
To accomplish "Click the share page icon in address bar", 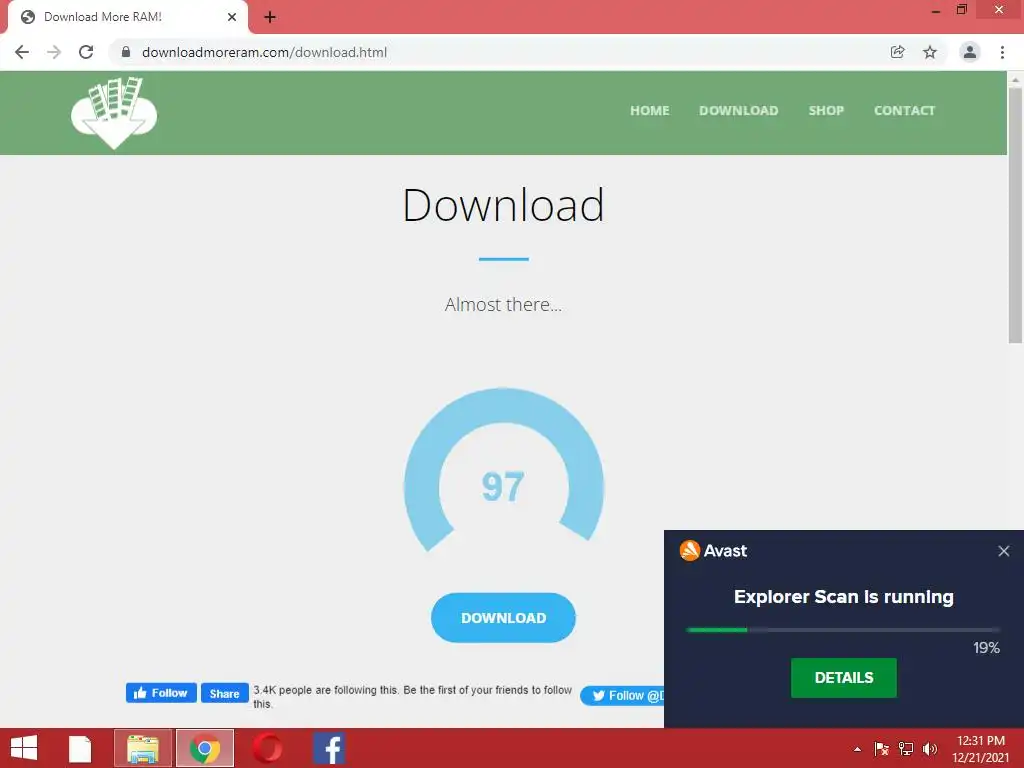I will click(897, 52).
